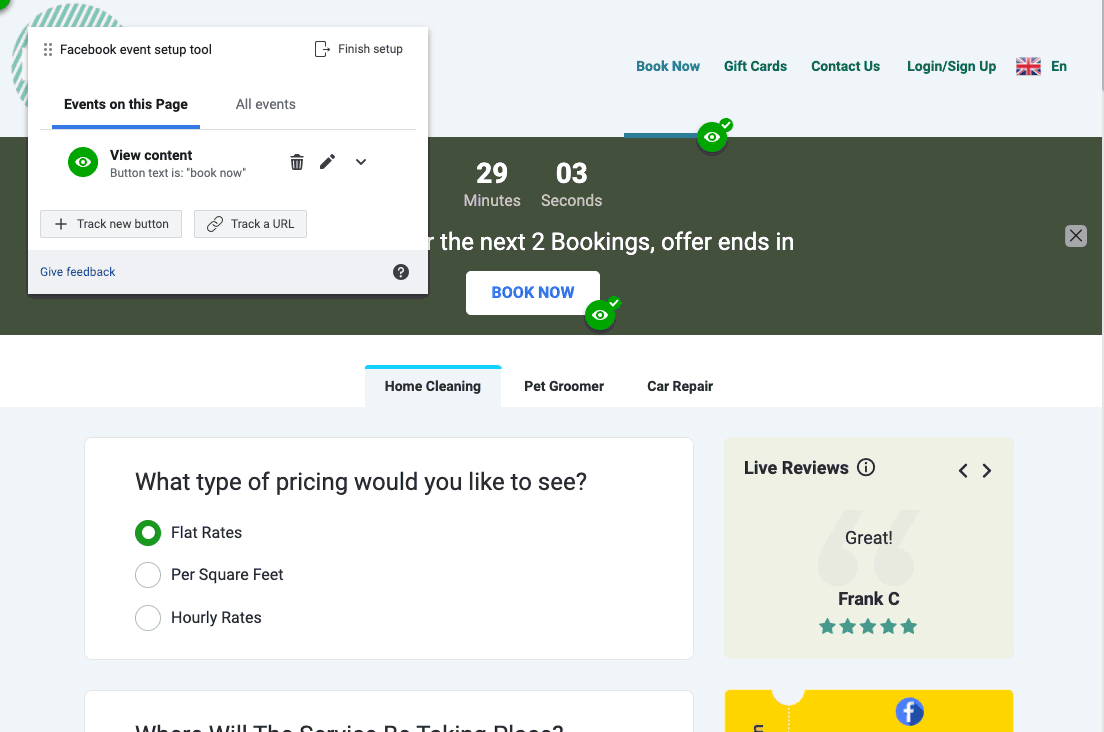Open the Pet Groomer tab
Viewport: 1104px width, 732px height.
pos(564,386)
